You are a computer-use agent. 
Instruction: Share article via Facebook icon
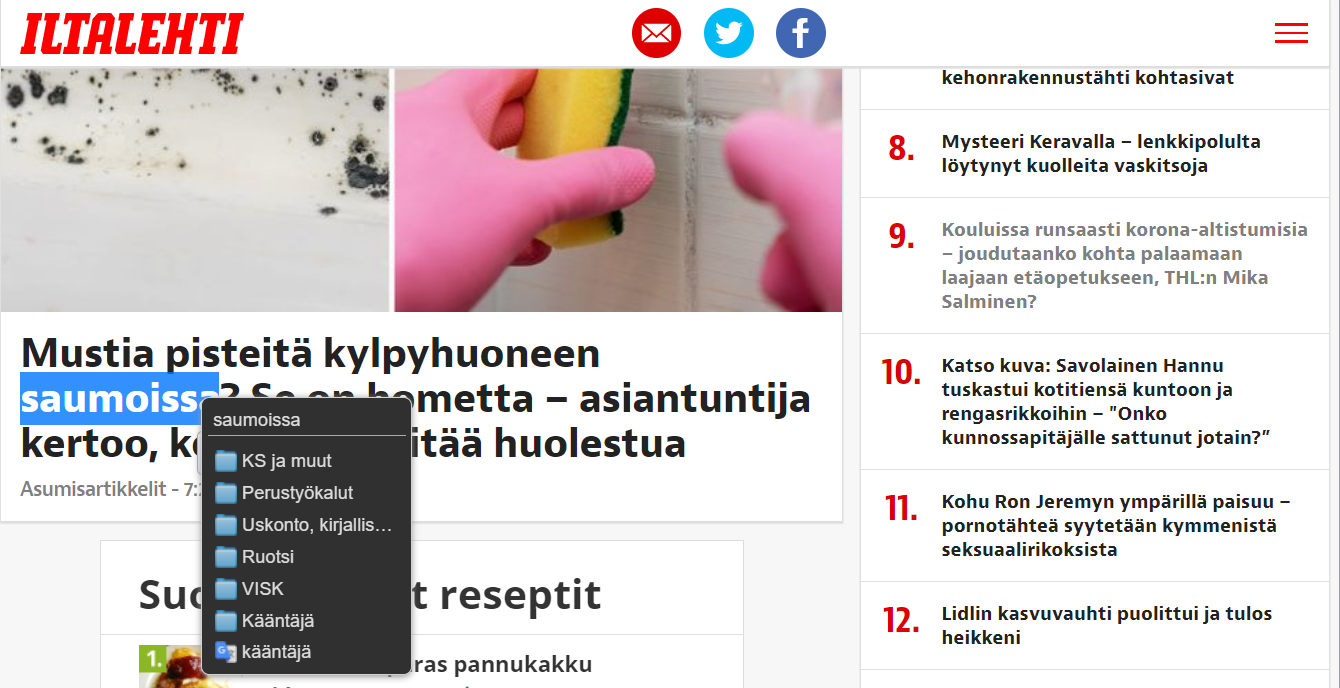pos(801,34)
